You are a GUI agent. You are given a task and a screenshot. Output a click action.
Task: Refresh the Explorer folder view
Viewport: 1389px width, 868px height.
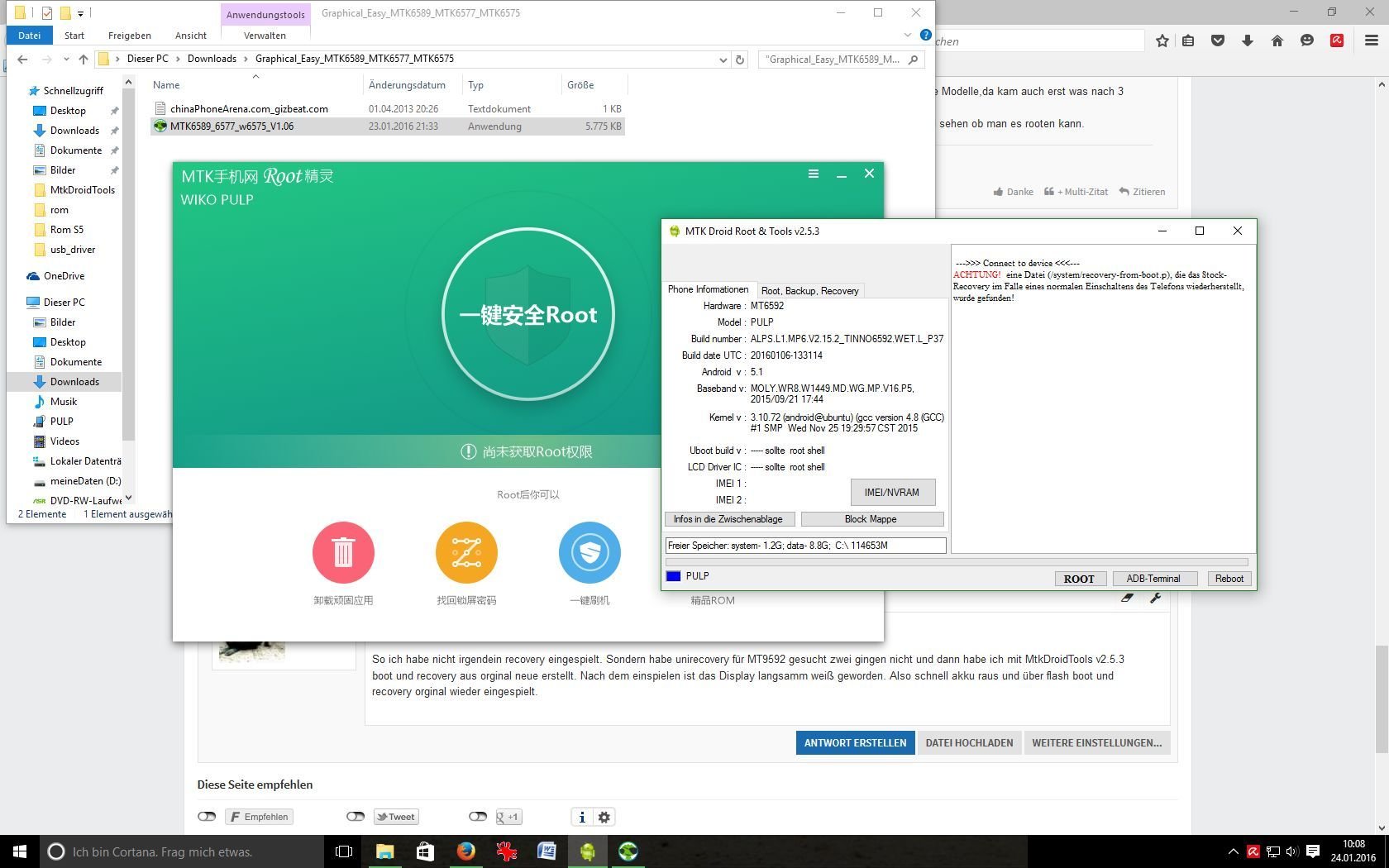click(x=740, y=60)
